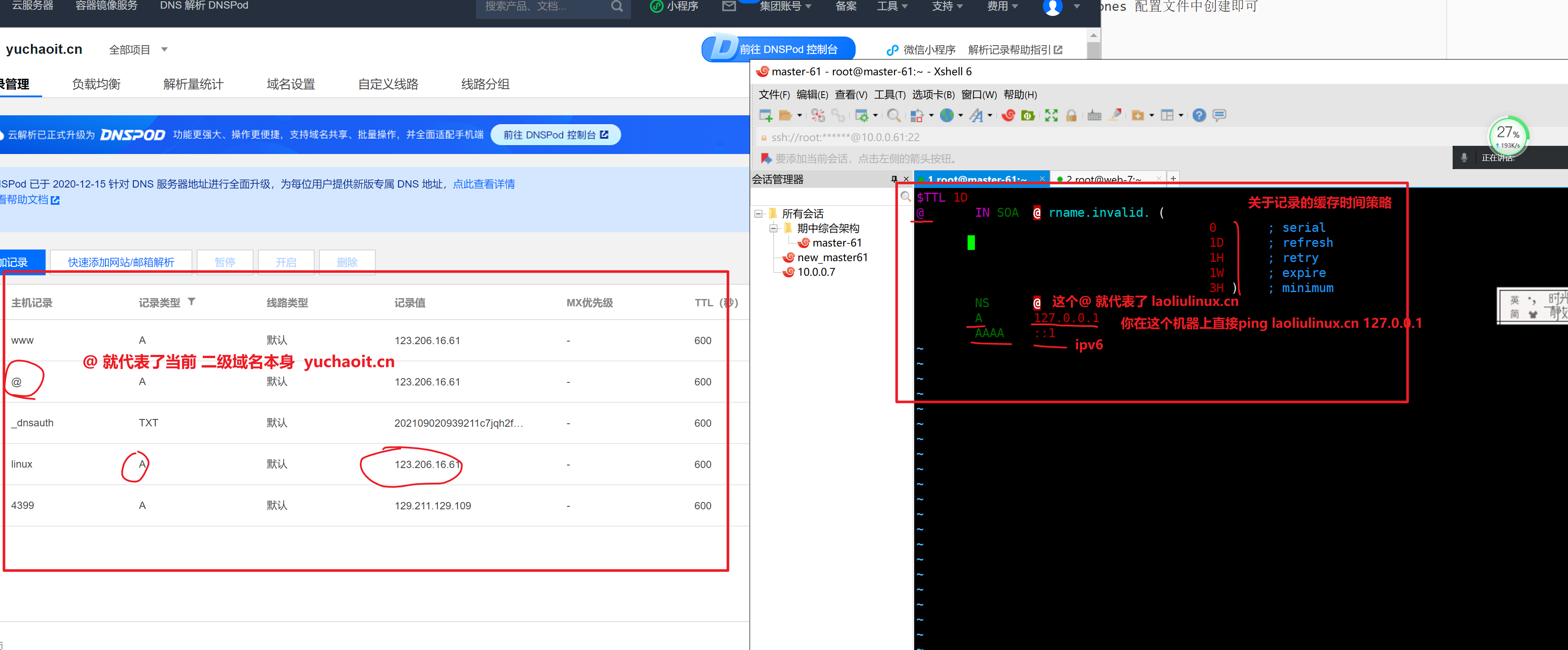Switch to 解析量统计 tab
The image size is (1568, 650).
[194, 84]
